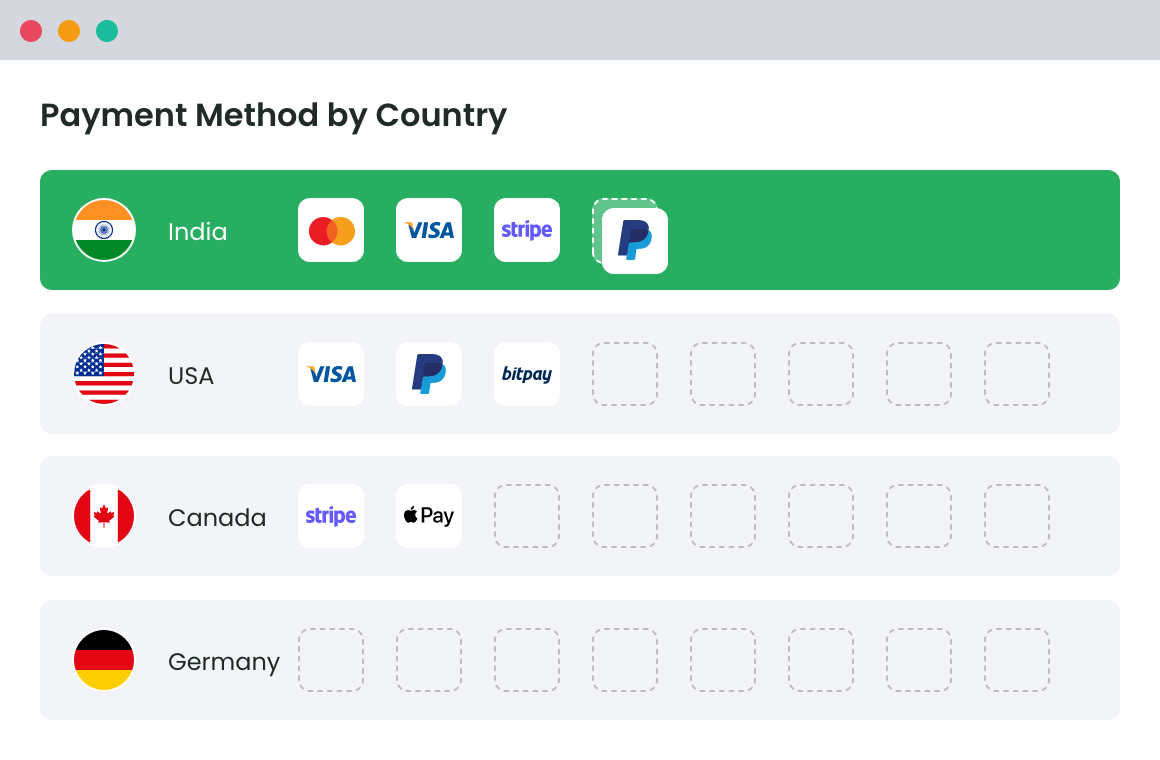The width and height of the screenshot is (1160, 760).
Task: Click the VISA icon for India
Action: [429, 230]
